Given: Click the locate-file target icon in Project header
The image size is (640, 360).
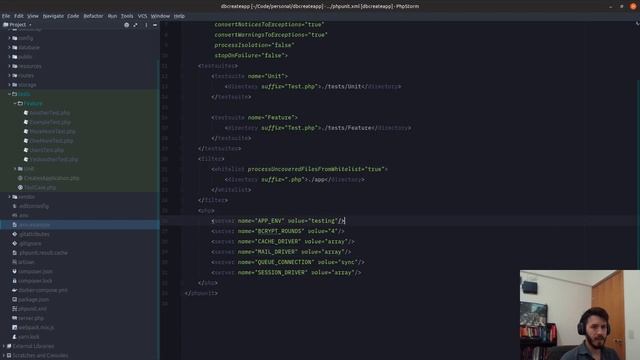Looking at the screenshot, I should point(127,25).
